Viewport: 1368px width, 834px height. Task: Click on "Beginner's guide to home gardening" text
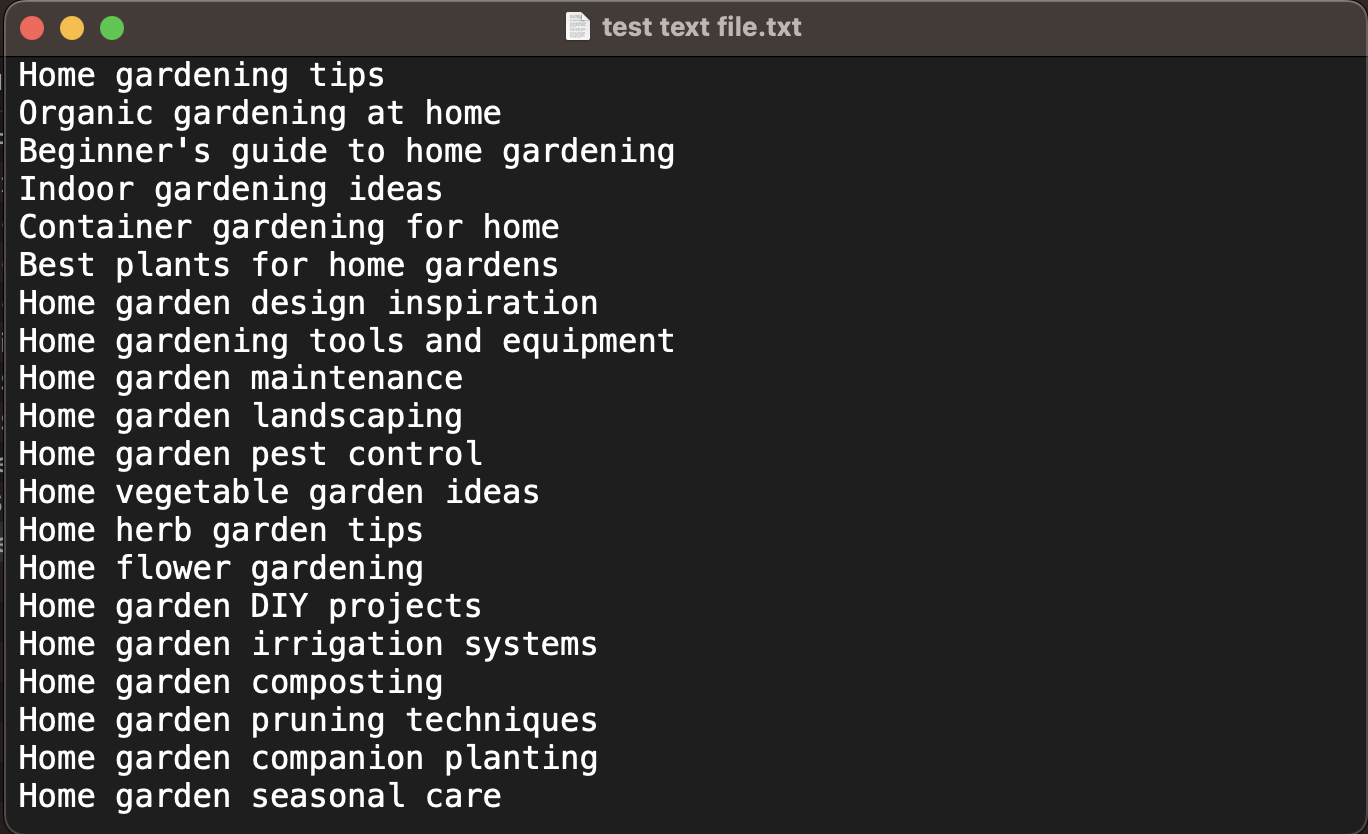point(347,152)
